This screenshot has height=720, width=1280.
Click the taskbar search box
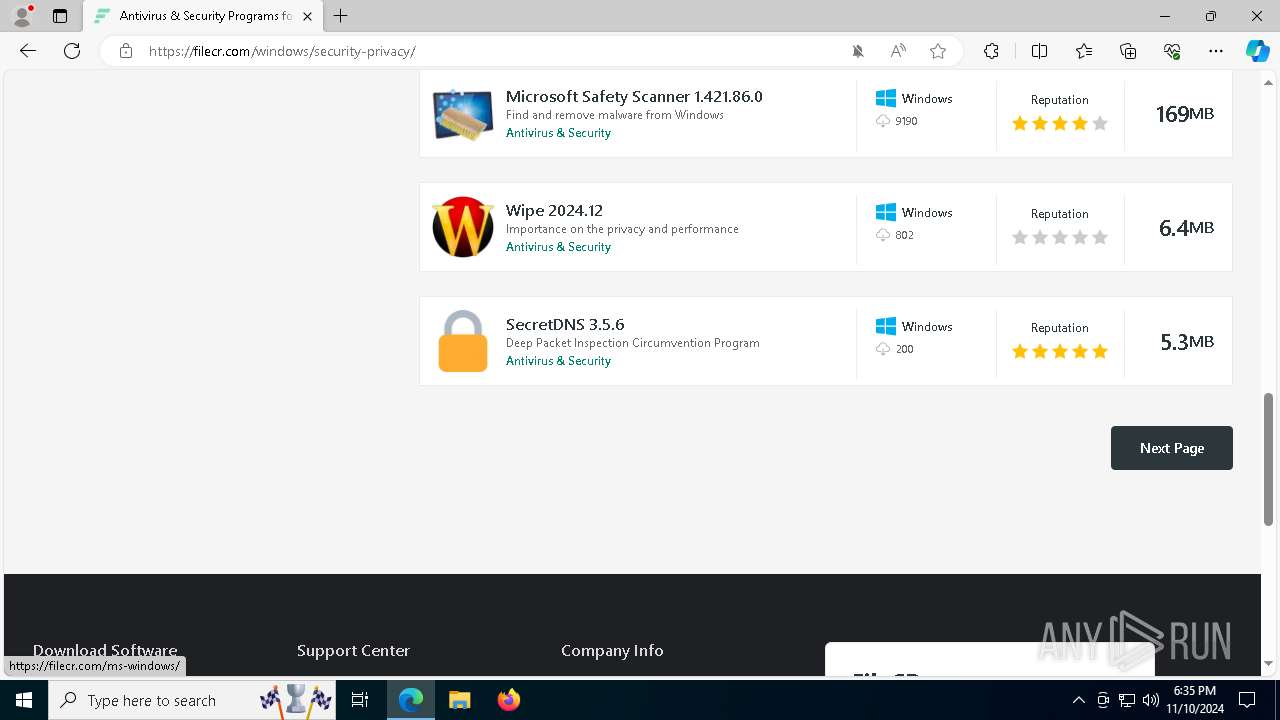pos(193,700)
